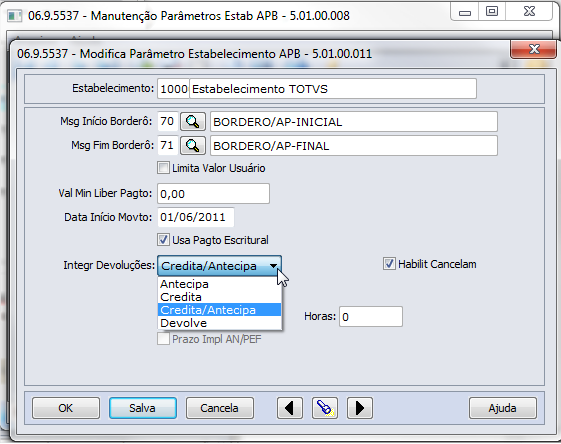The height and width of the screenshot is (444, 561).
Task: Click the Horas label
Action: click(x=320, y=316)
